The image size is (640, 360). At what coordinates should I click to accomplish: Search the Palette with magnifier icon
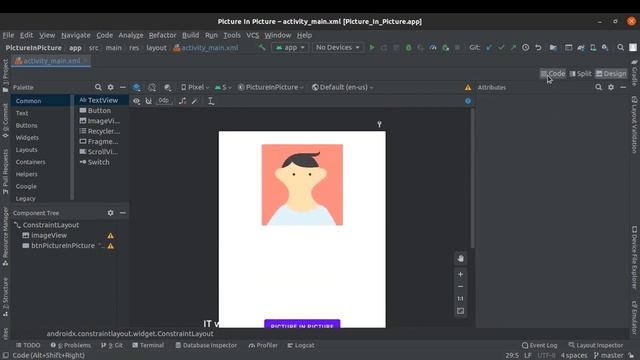click(98, 87)
